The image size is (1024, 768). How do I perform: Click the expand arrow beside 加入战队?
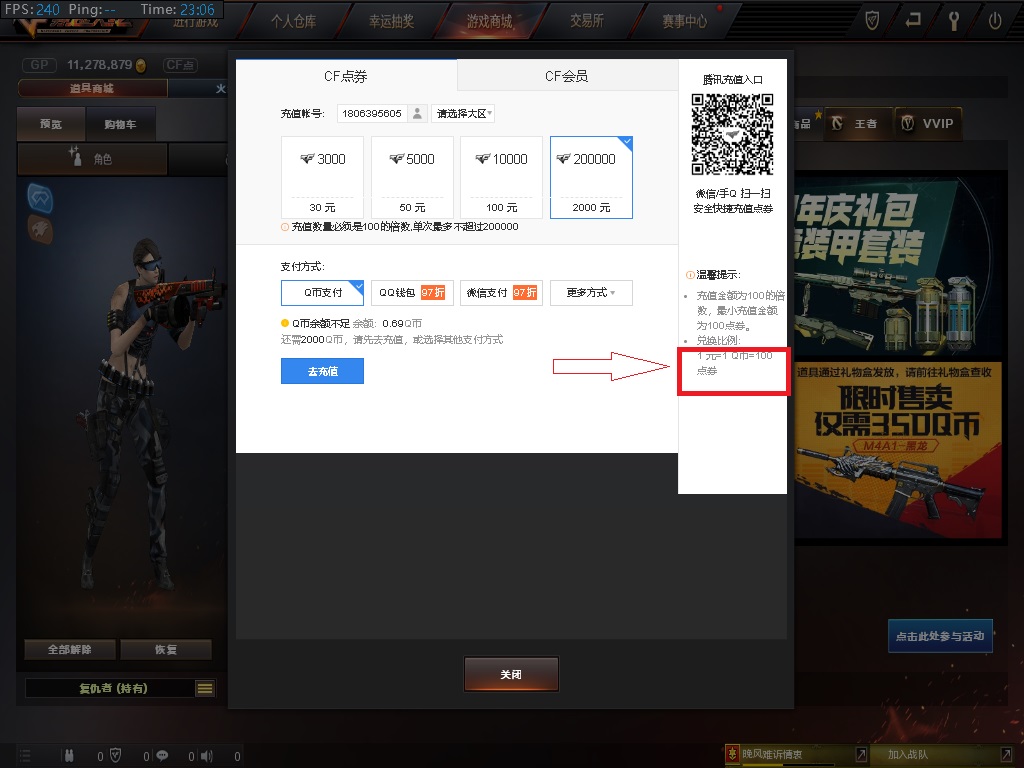coord(1006,754)
